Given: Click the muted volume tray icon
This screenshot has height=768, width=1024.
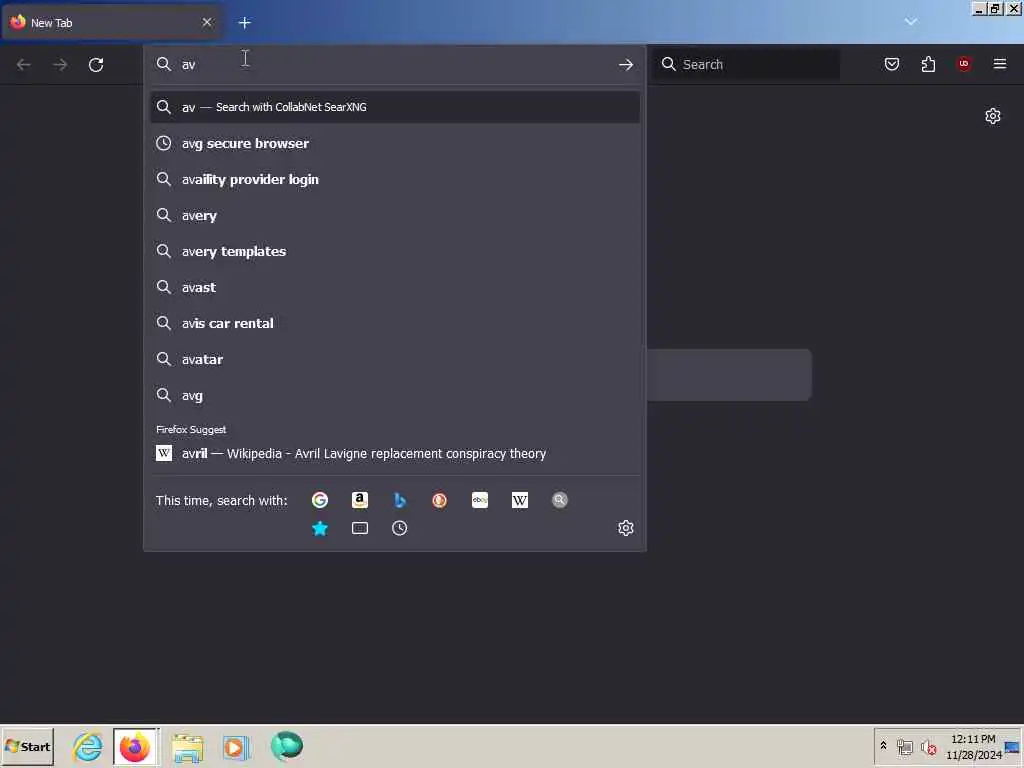Looking at the screenshot, I should [x=929, y=747].
